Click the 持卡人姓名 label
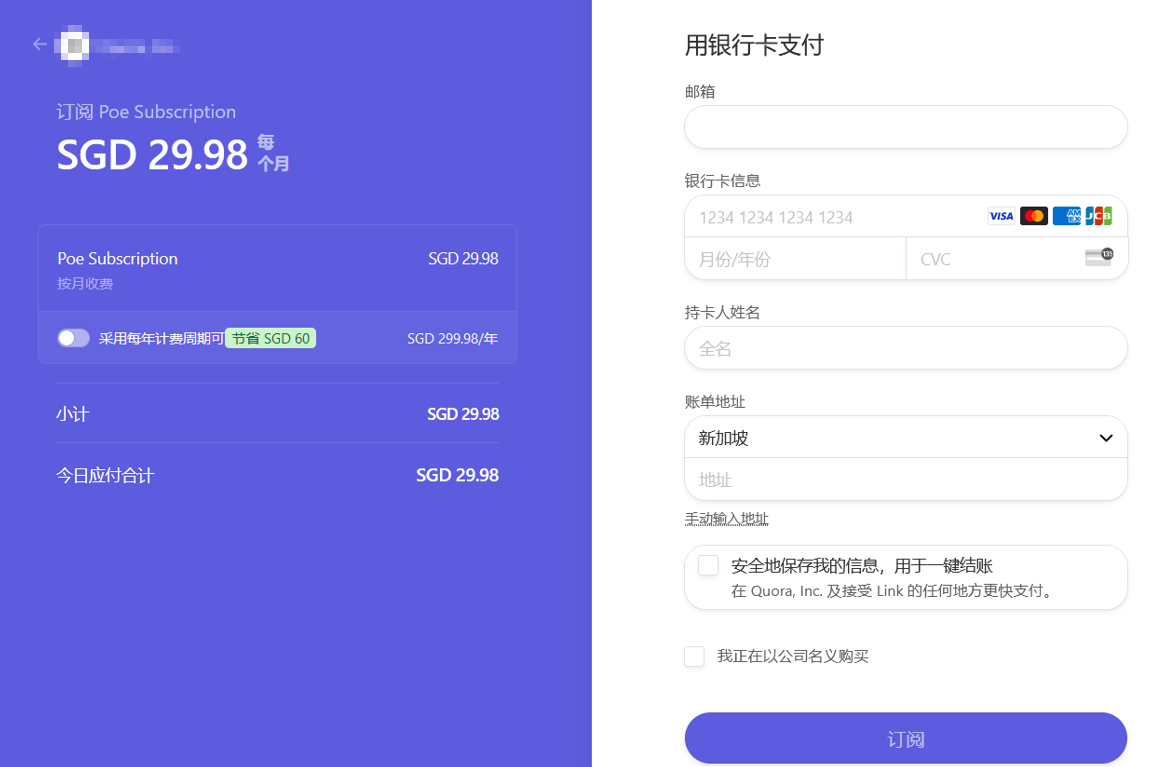The width and height of the screenshot is (1149, 767). tap(722, 313)
